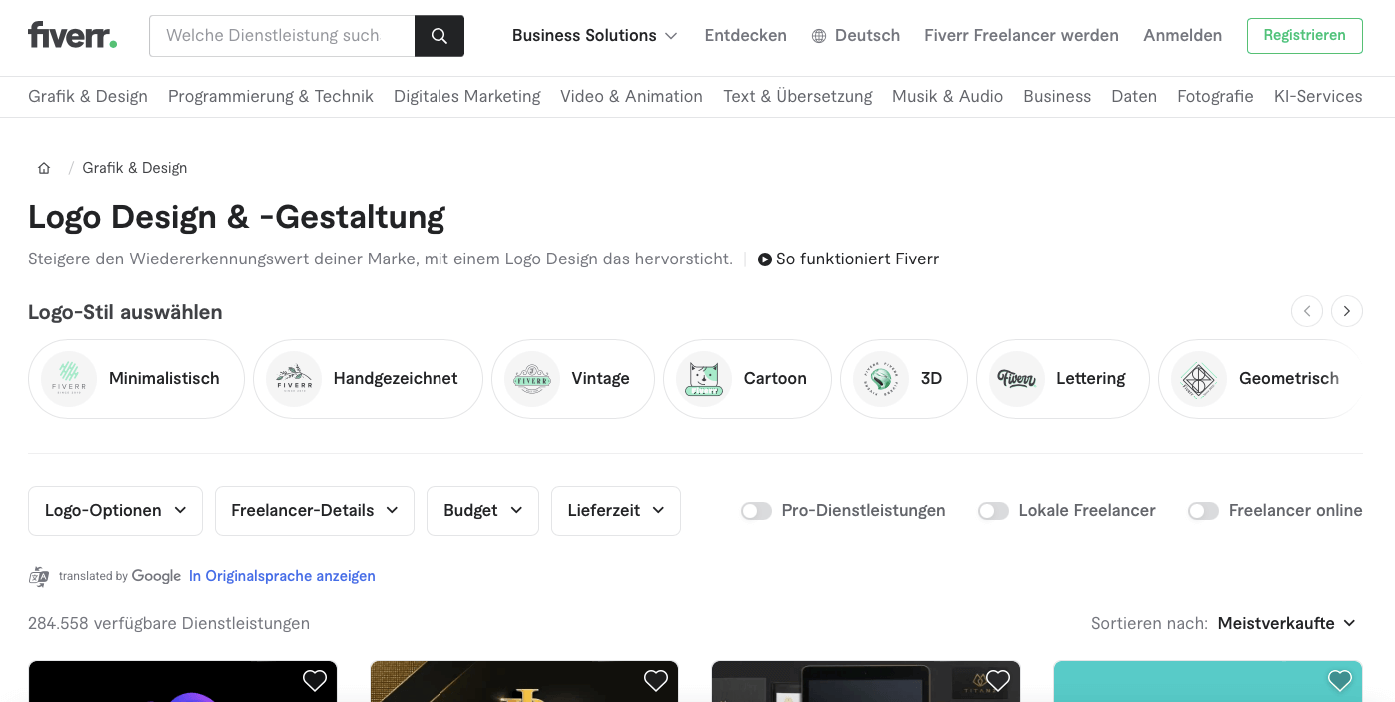The width and height of the screenshot is (1395, 702).
Task: Open Text & Übersetzung category
Action: [798, 96]
